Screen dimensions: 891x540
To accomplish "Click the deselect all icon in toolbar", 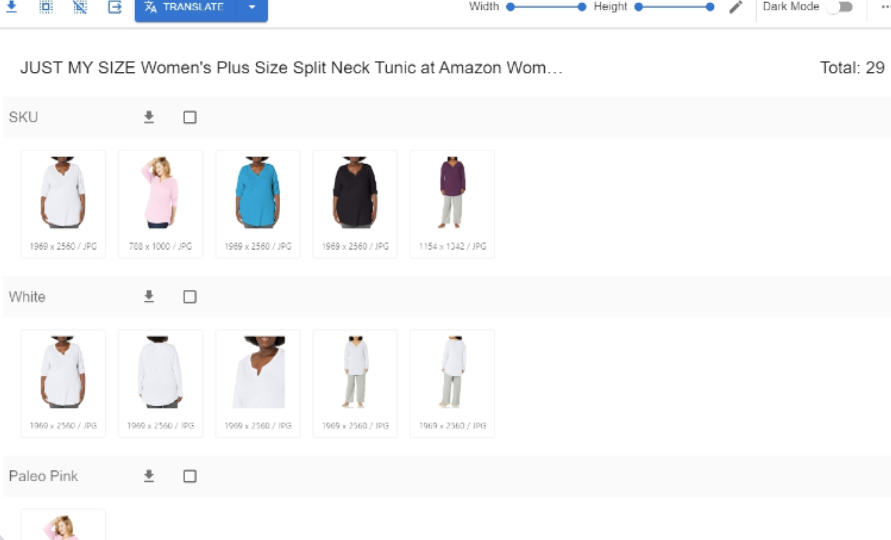I will coord(80,7).
